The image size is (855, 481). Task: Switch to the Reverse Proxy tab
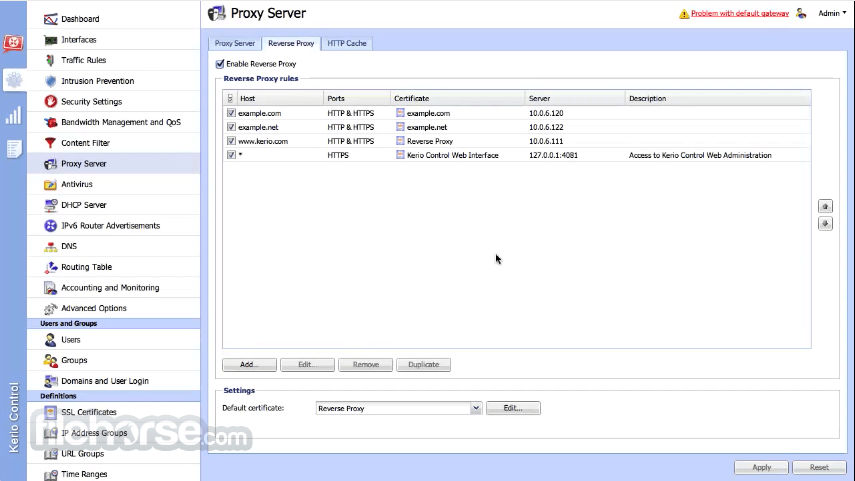[291, 43]
